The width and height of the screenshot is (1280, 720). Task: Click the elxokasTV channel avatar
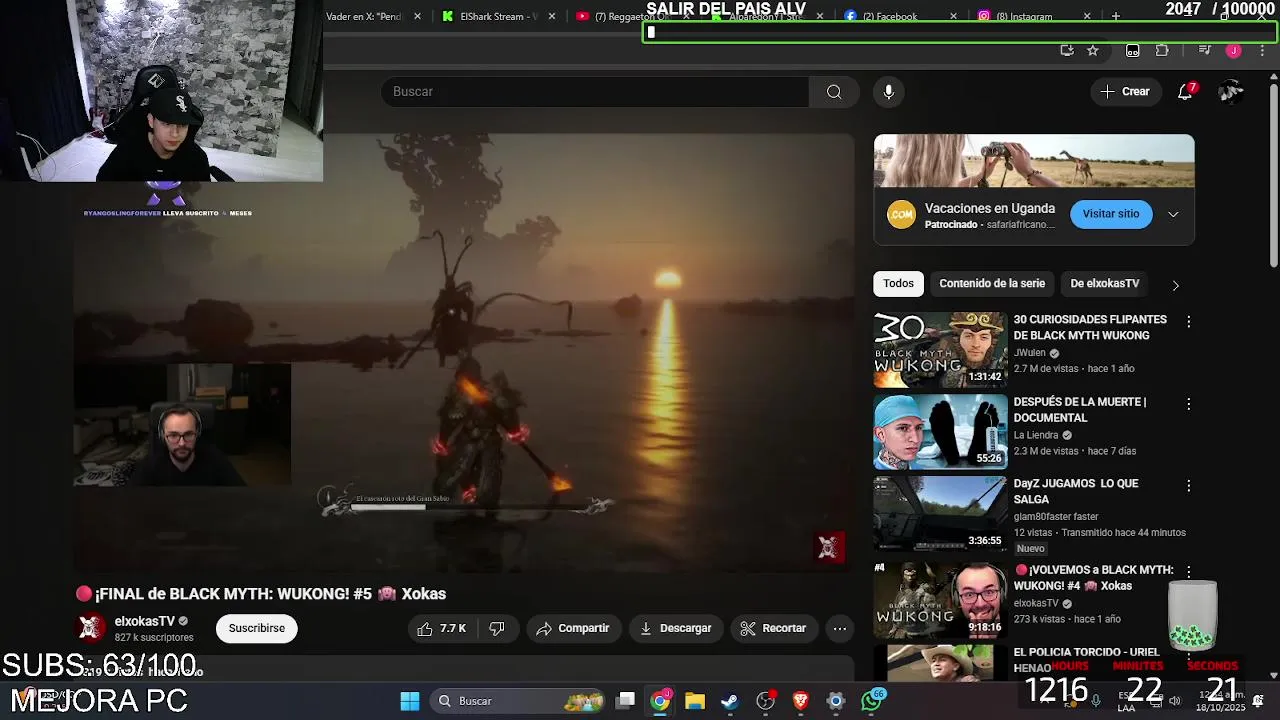[91, 627]
